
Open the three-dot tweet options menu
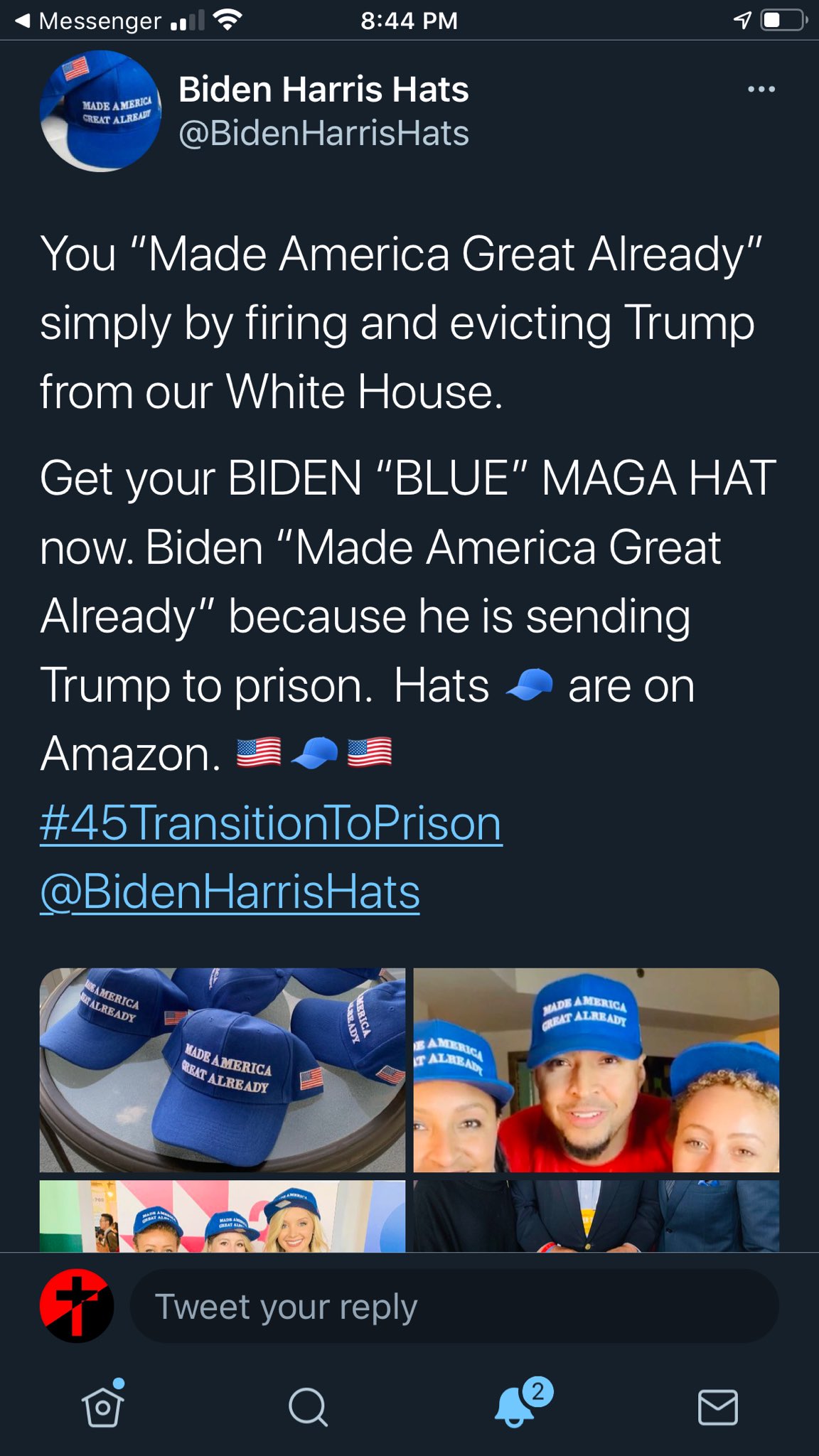(761, 90)
